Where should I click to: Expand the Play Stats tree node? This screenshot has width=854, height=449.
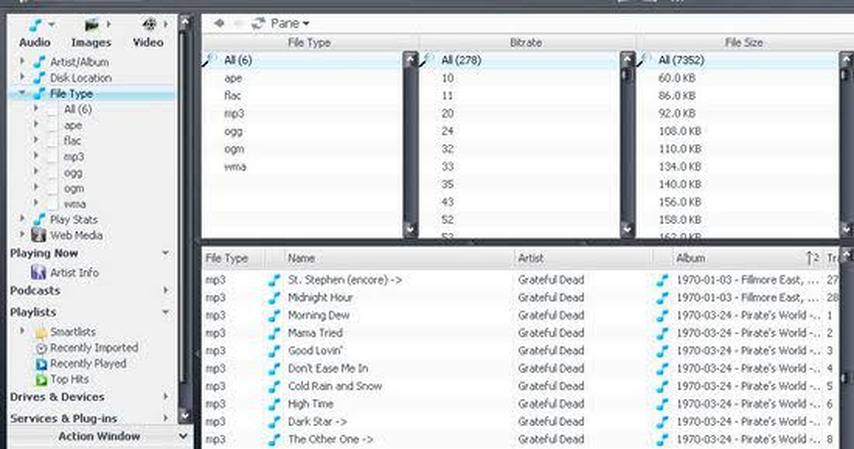click(x=22, y=219)
